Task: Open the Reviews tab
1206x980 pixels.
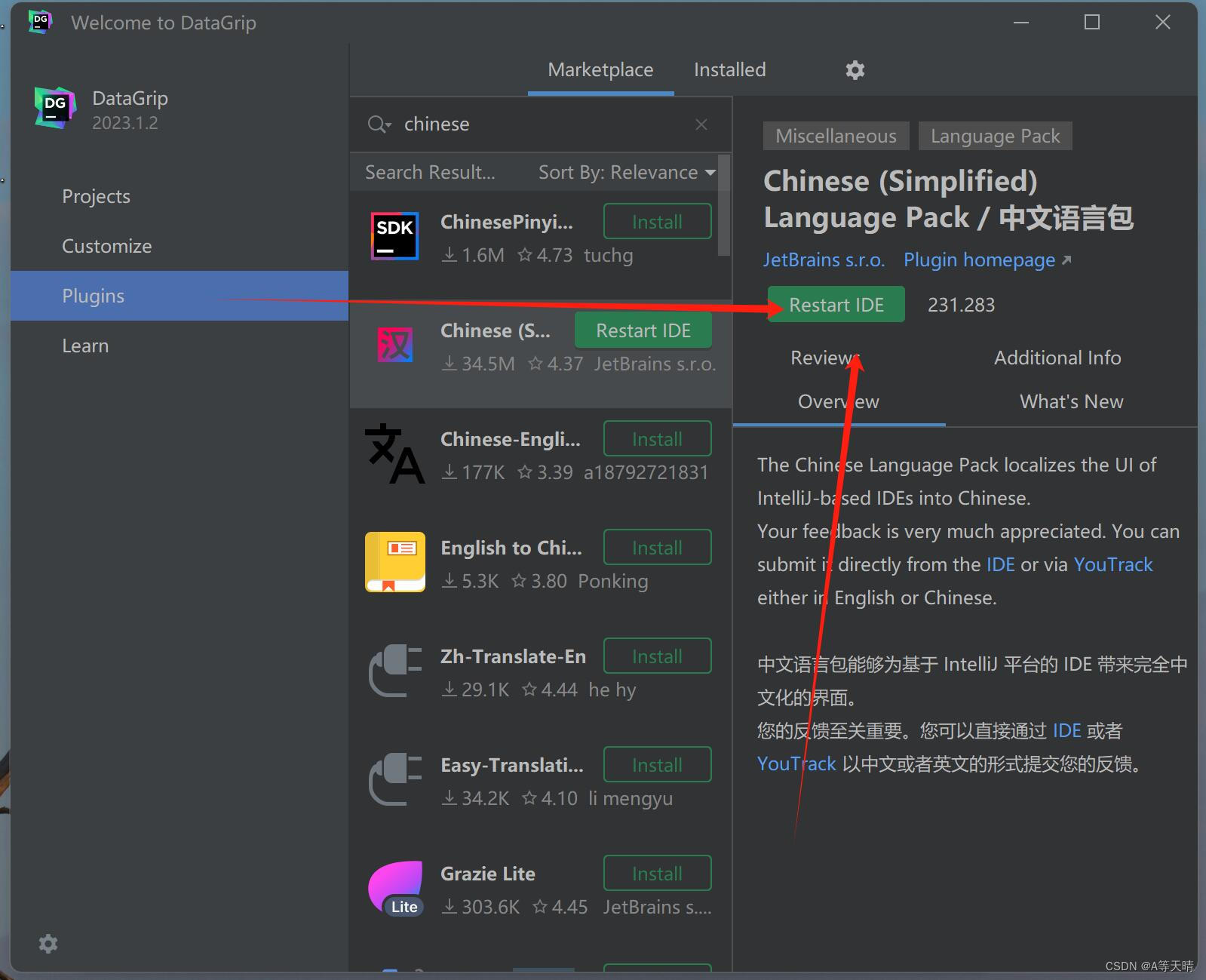Action: (x=824, y=358)
